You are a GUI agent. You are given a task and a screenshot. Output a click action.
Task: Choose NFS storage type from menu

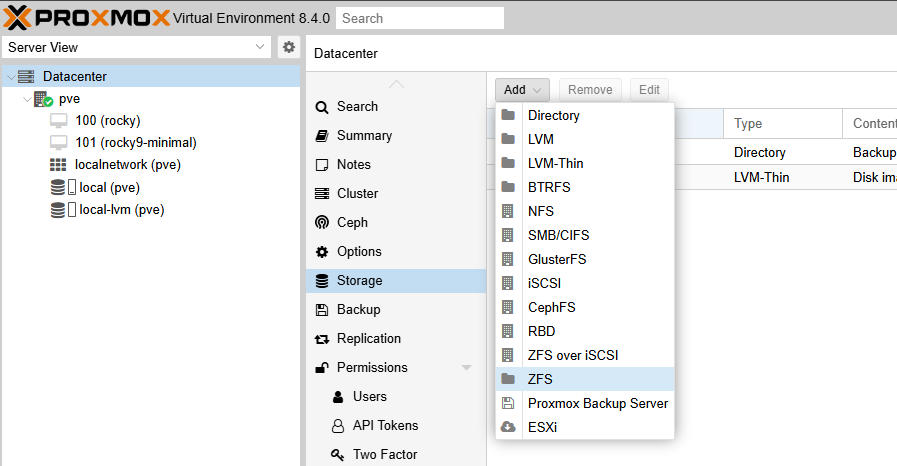click(540, 211)
